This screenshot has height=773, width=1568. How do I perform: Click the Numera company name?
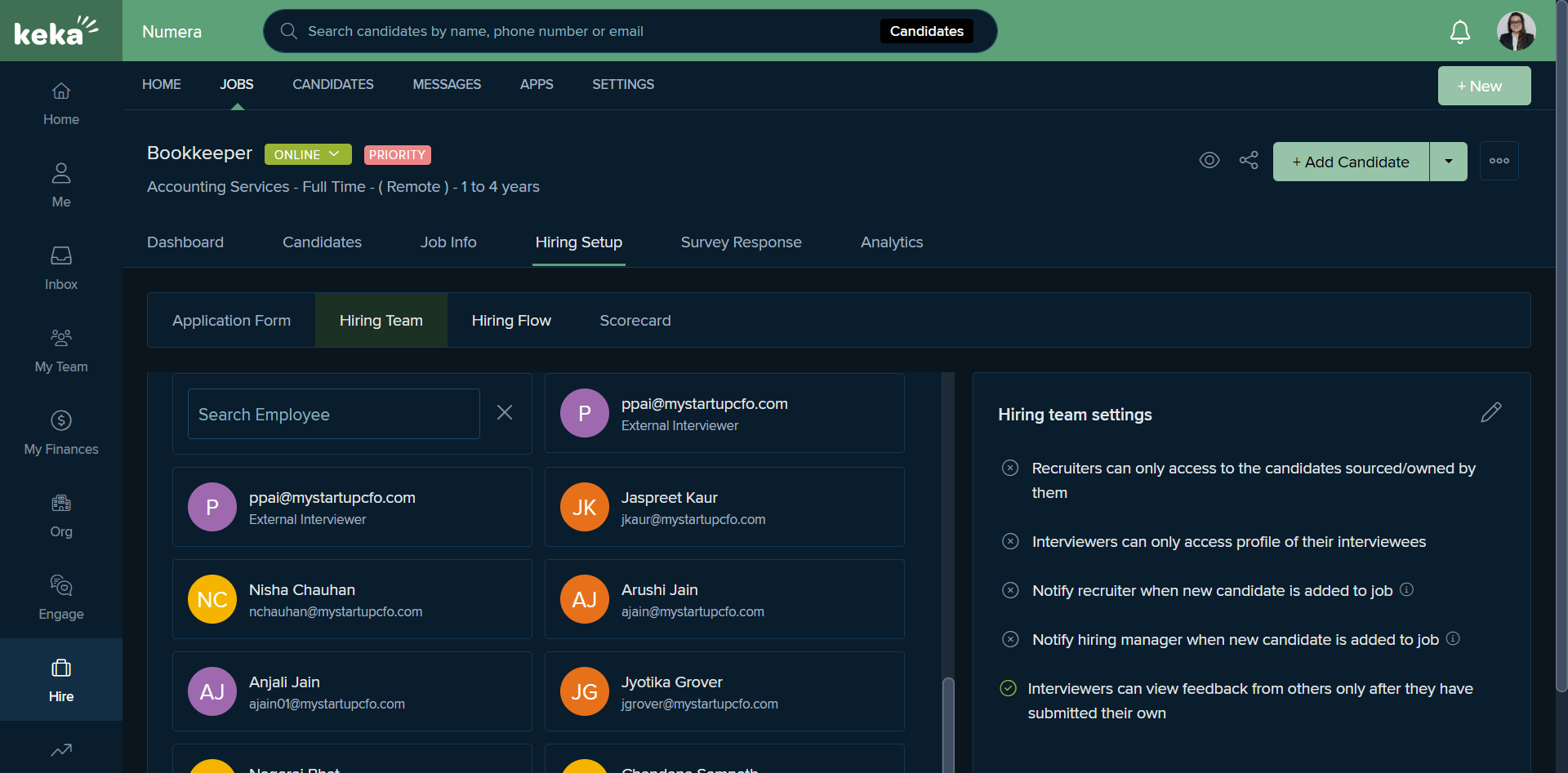(x=171, y=31)
